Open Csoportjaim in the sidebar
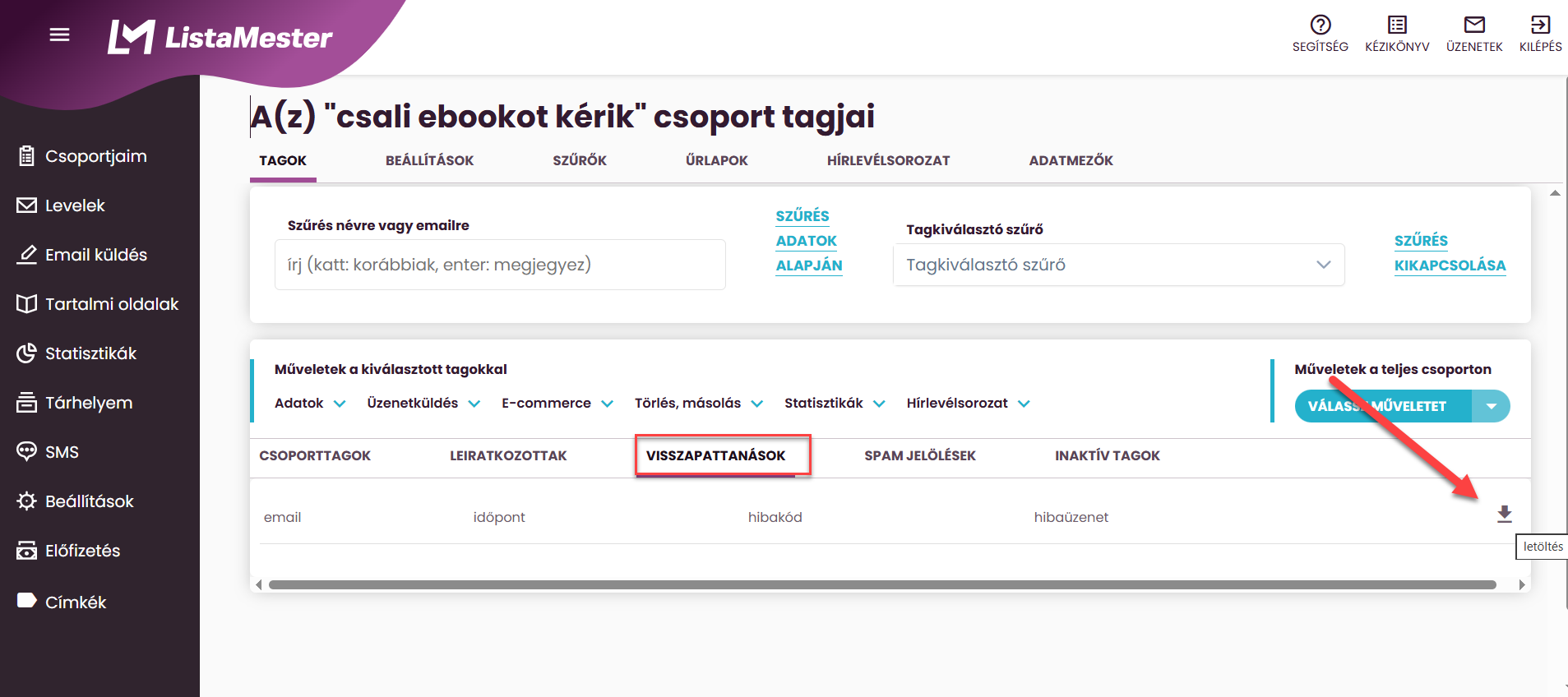This screenshot has height=697, width=1568. (82, 156)
